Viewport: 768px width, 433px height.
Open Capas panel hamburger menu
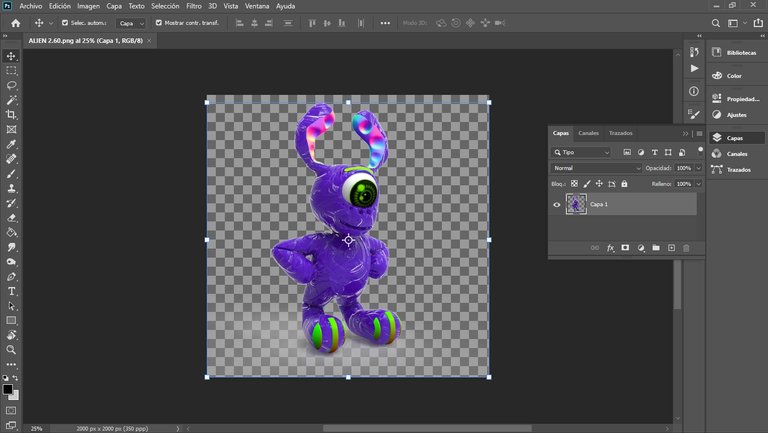coord(699,134)
